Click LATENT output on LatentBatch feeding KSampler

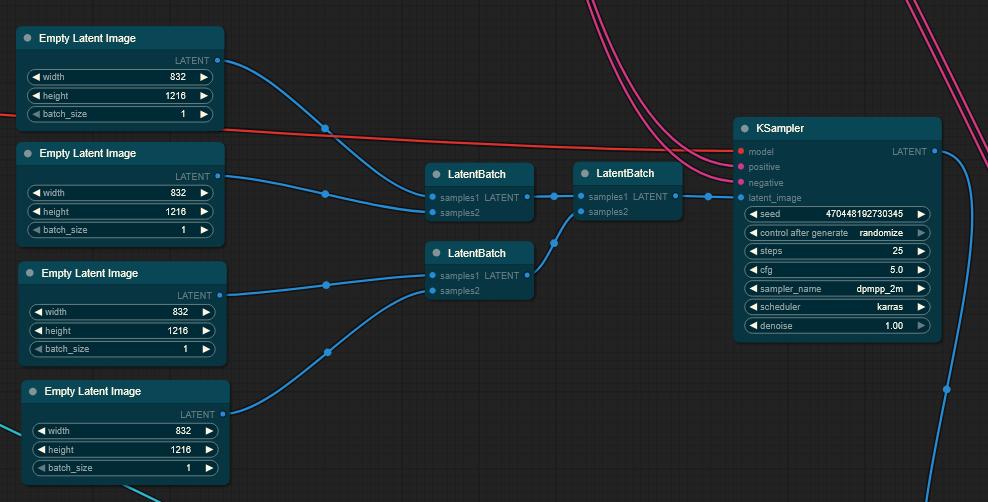[x=675, y=196]
